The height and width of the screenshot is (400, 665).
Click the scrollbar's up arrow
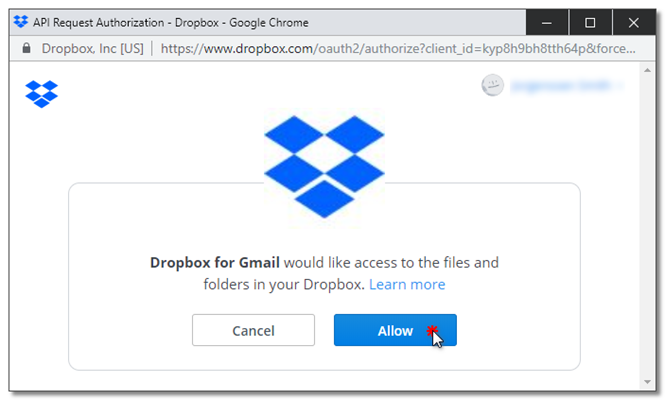pos(647,70)
